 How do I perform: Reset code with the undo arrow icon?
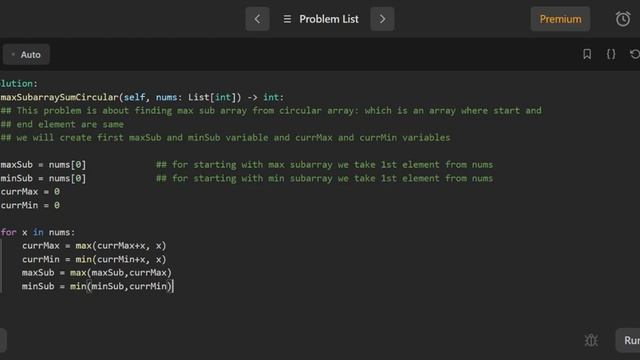(635, 54)
